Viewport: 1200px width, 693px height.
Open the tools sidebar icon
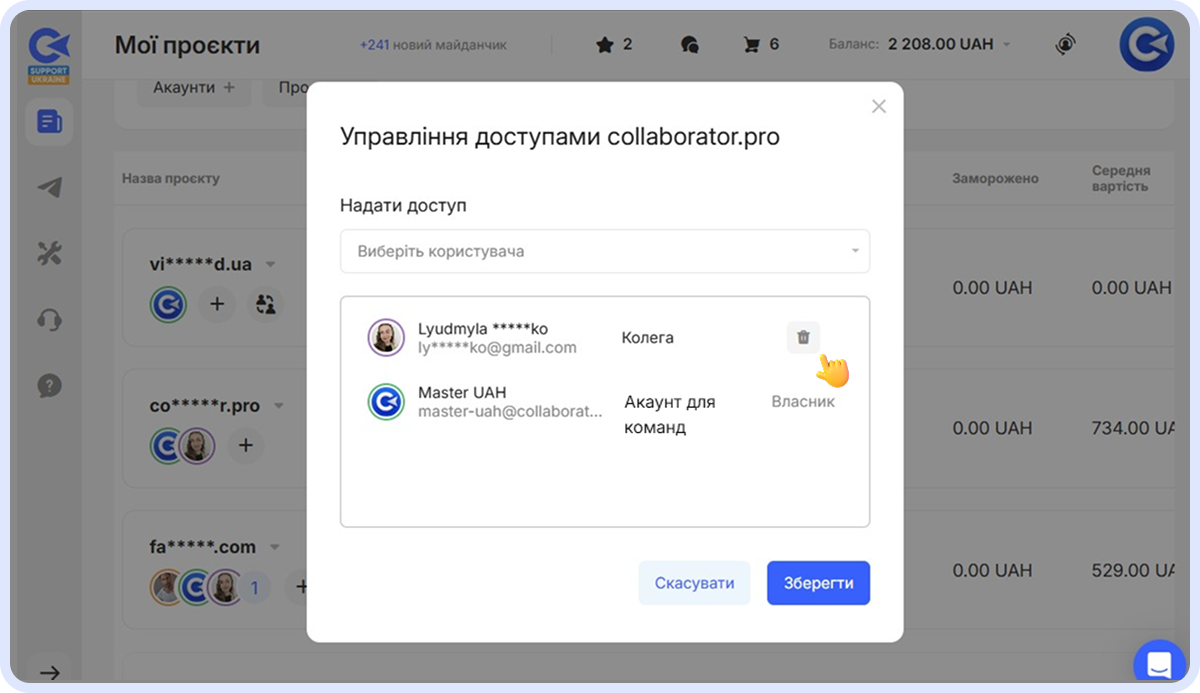pyautogui.click(x=49, y=253)
